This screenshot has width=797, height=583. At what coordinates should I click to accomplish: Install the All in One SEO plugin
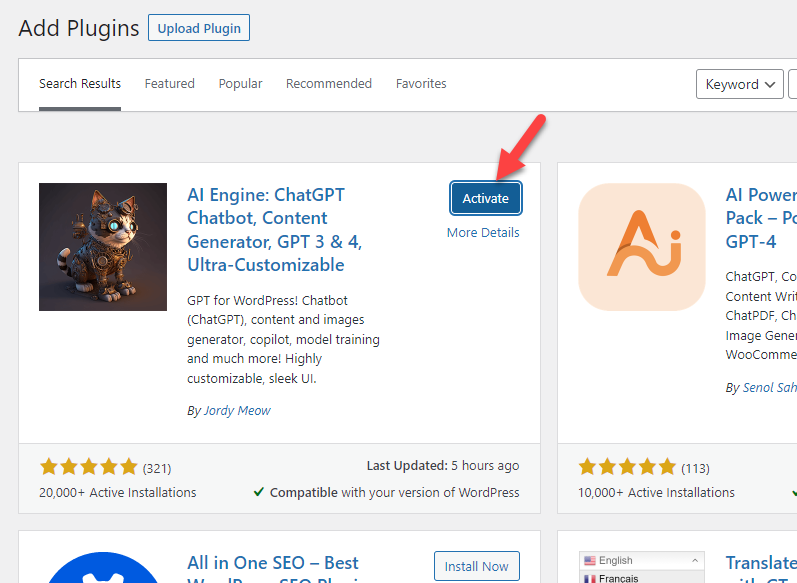[477, 566]
